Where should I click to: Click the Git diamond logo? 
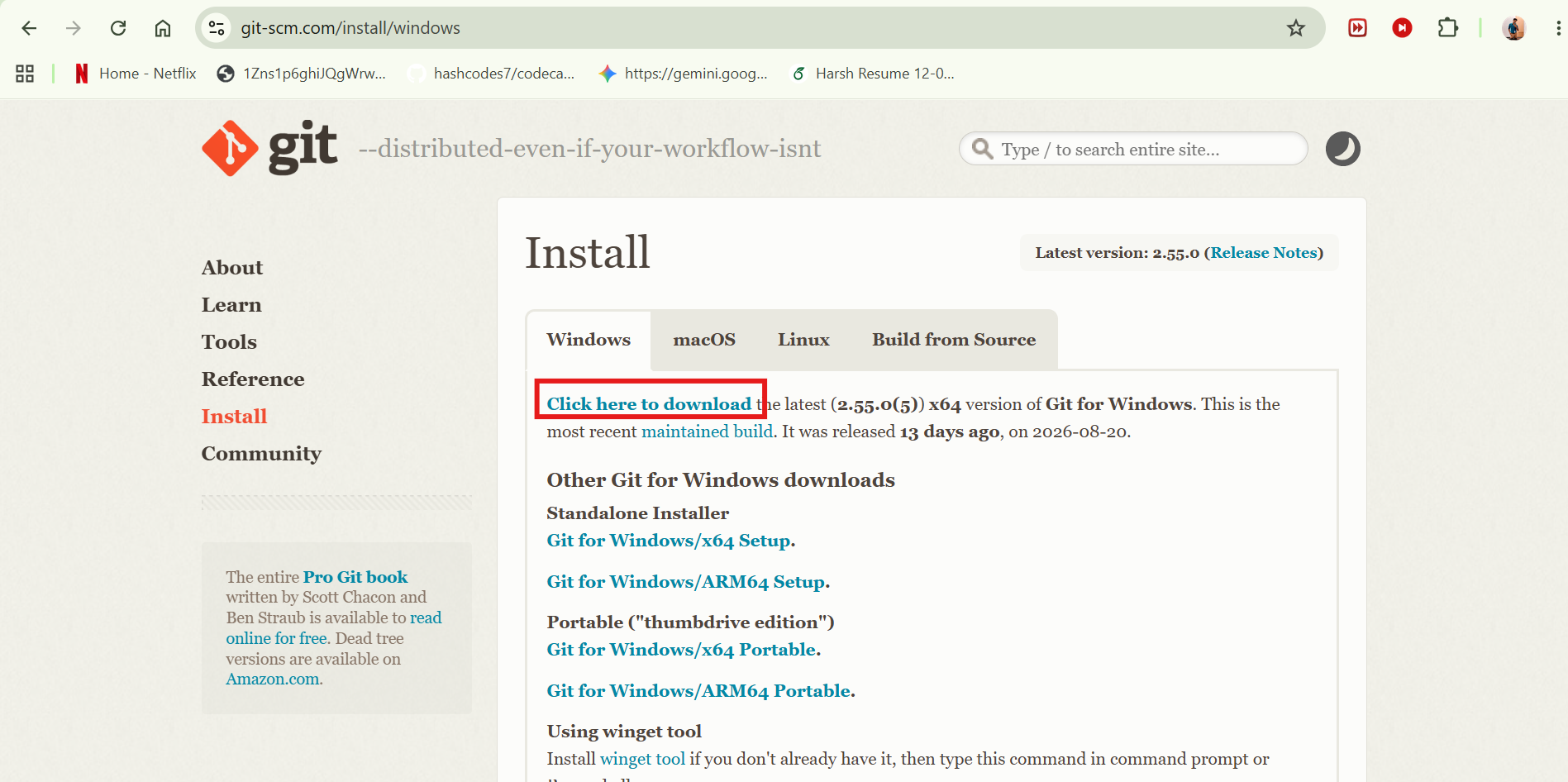[x=230, y=149]
